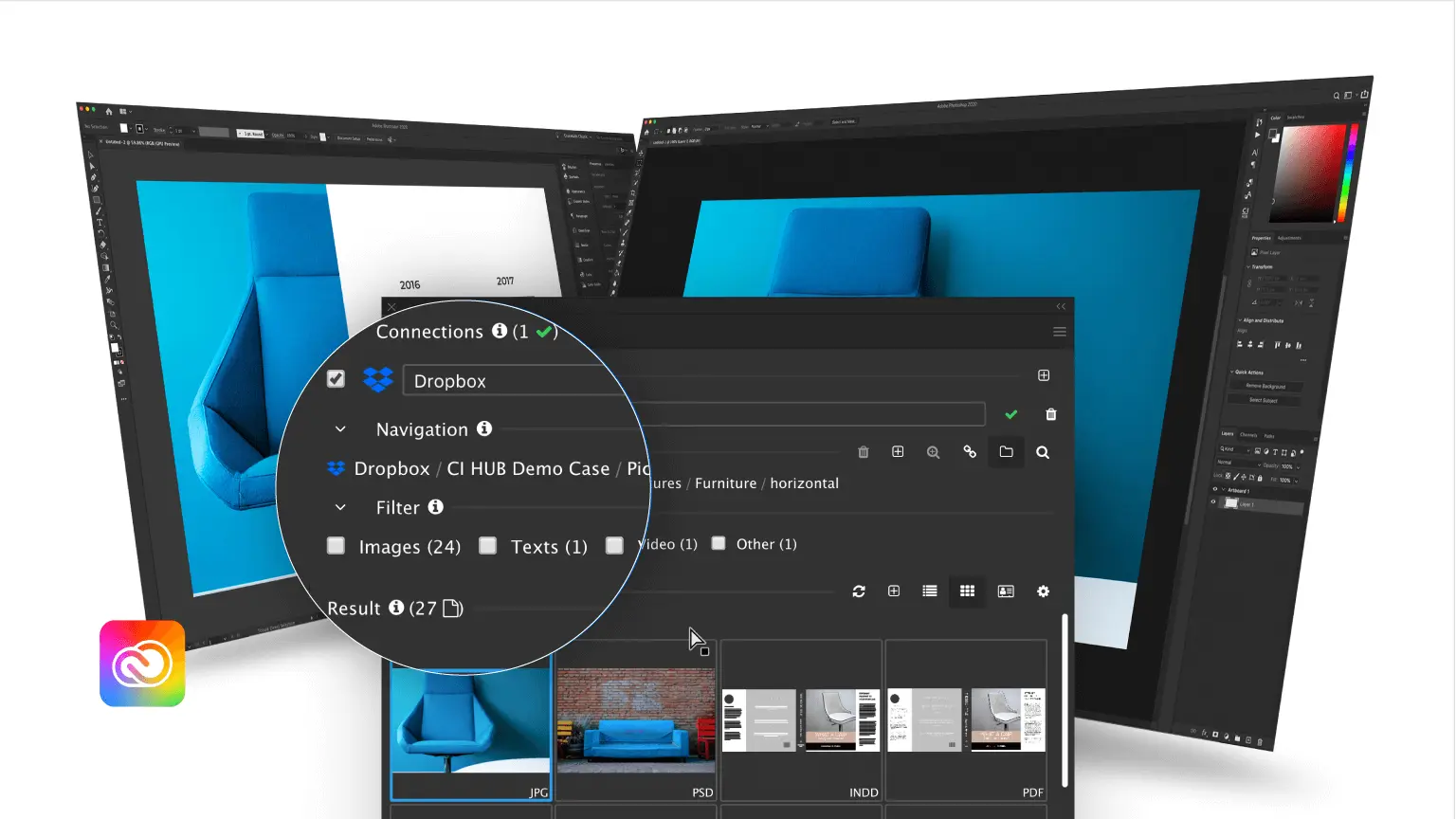Select the magnifier zoom icon in navigation bar

(x=934, y=452)
